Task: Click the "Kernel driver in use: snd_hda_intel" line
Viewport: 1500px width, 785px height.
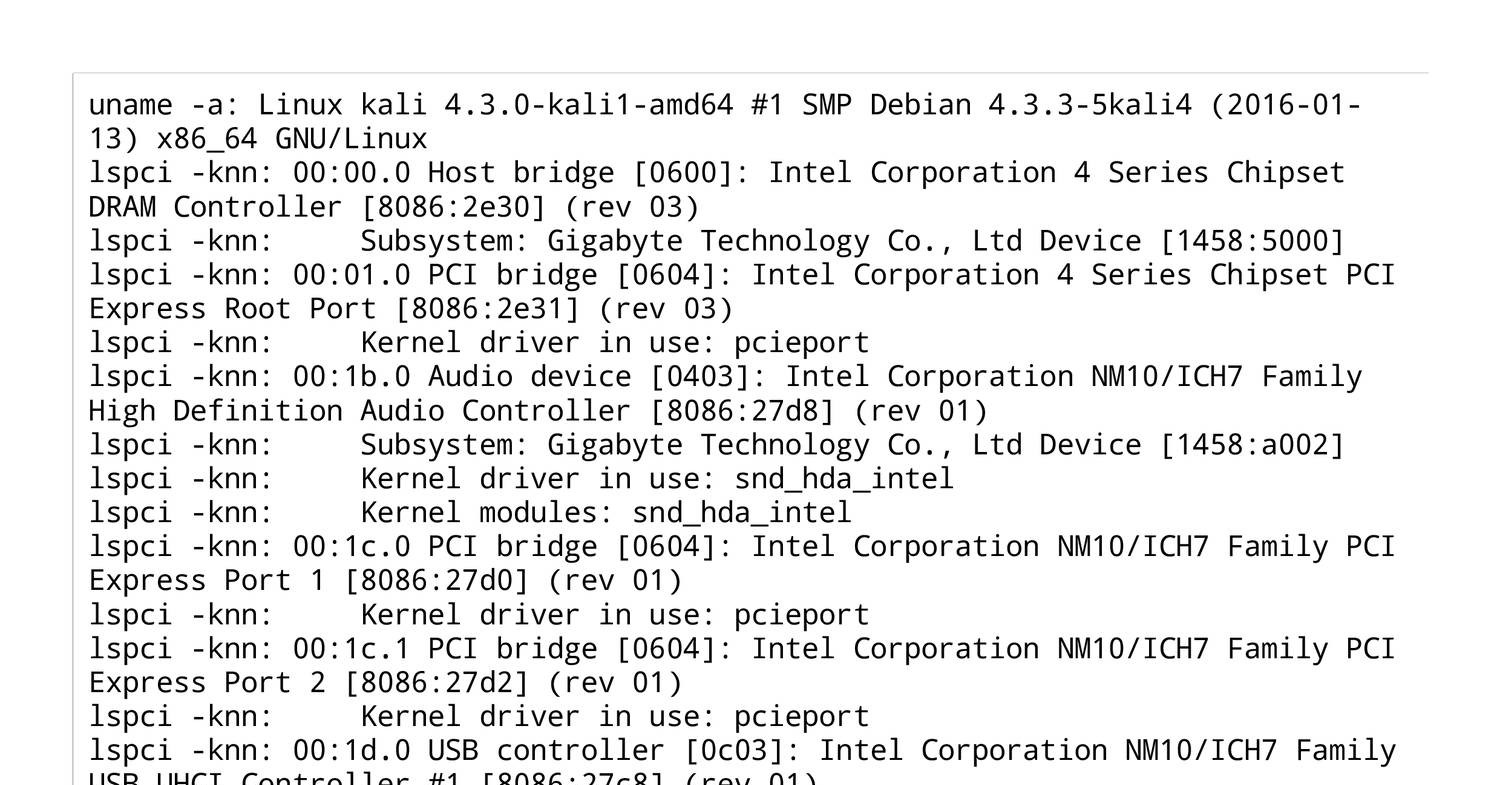Action: tap(657, 479)
